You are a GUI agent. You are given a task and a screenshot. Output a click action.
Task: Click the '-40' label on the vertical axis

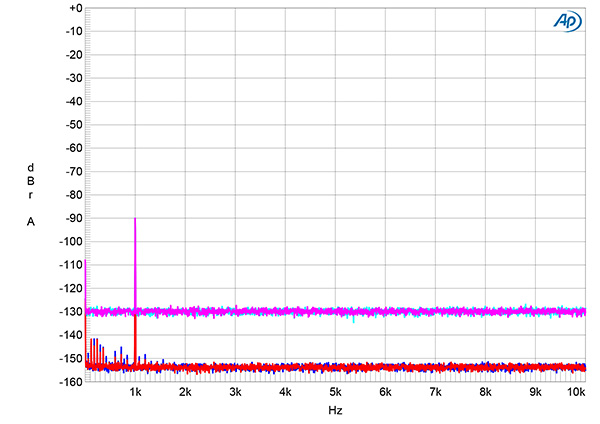coord(74,101)
